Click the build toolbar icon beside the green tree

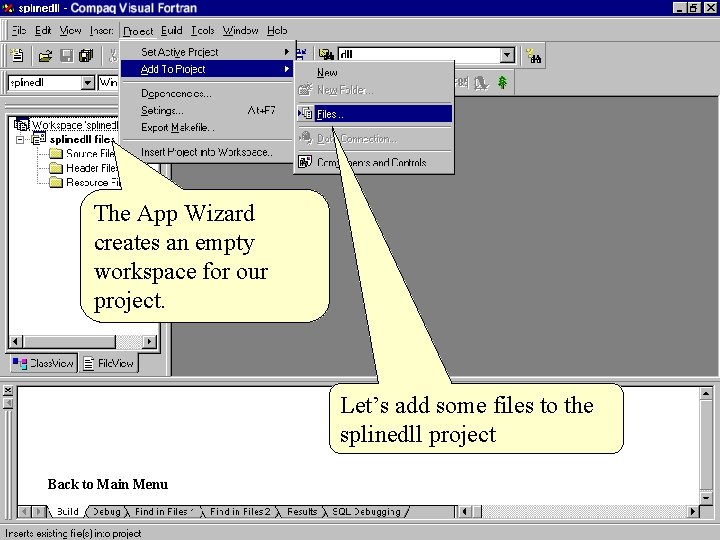pyautogui.click(x=481, y=83)
